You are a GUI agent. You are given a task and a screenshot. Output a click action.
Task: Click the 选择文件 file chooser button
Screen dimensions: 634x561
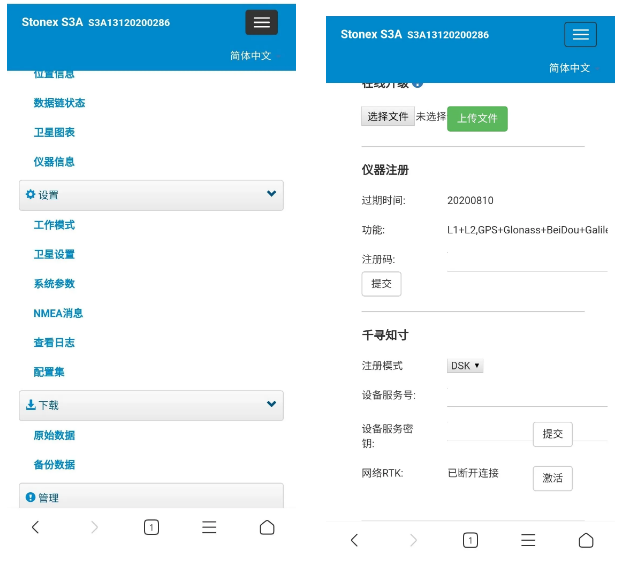coord(387,117)
